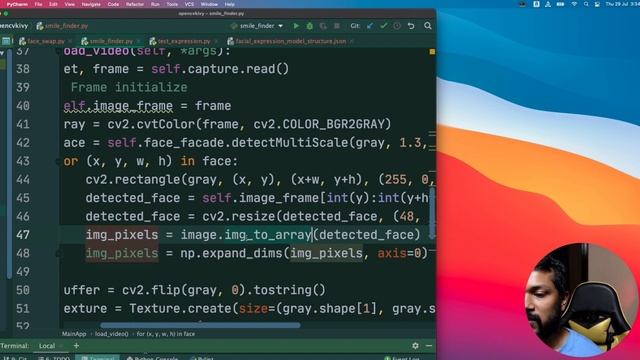
Task: Click cv2.COLOR_BGR2GRAY on line 41
Action: 320,124
